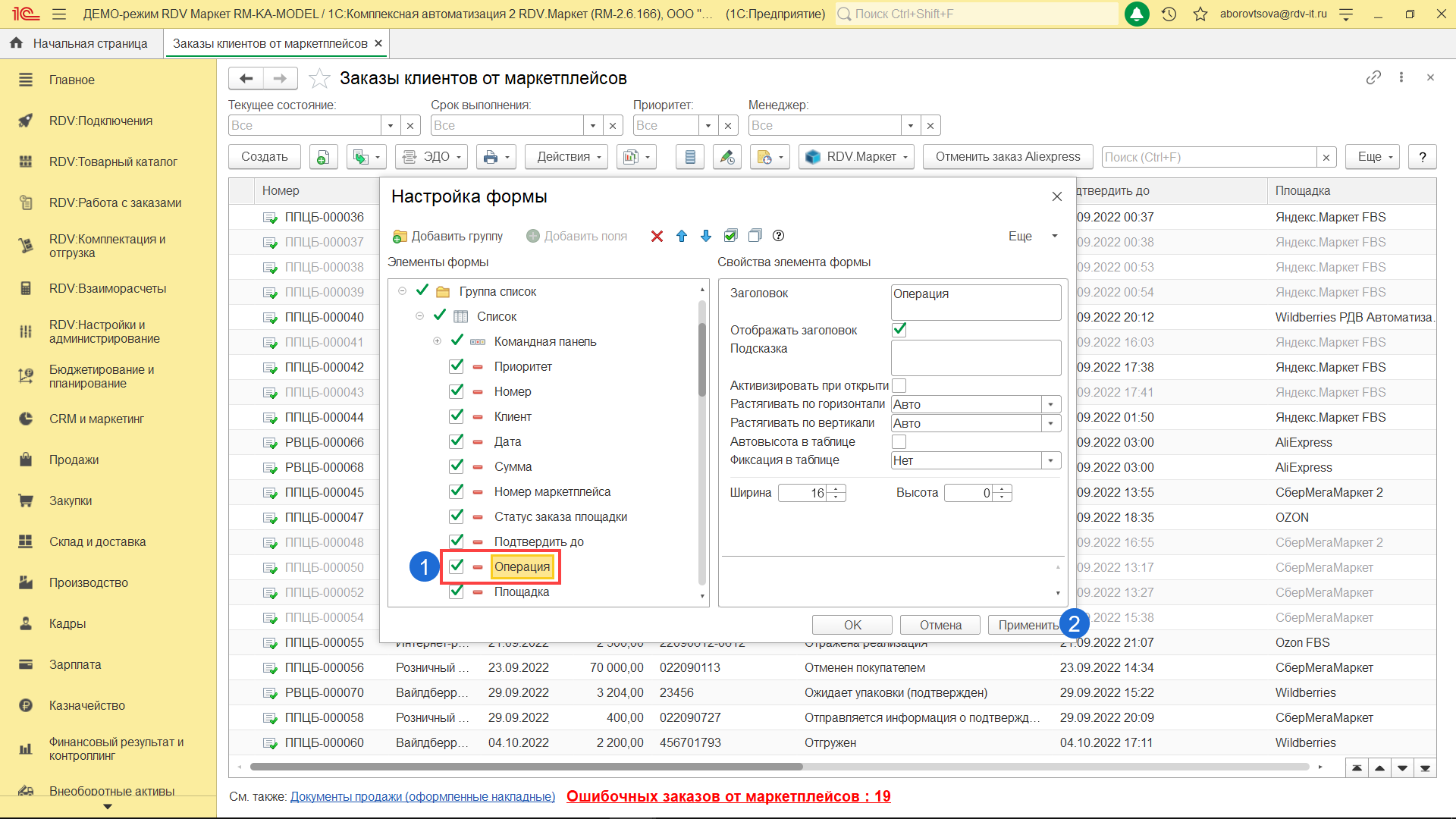Expand Командная панель tree node
1456x819 pixels.
click(x=437, y=341)
